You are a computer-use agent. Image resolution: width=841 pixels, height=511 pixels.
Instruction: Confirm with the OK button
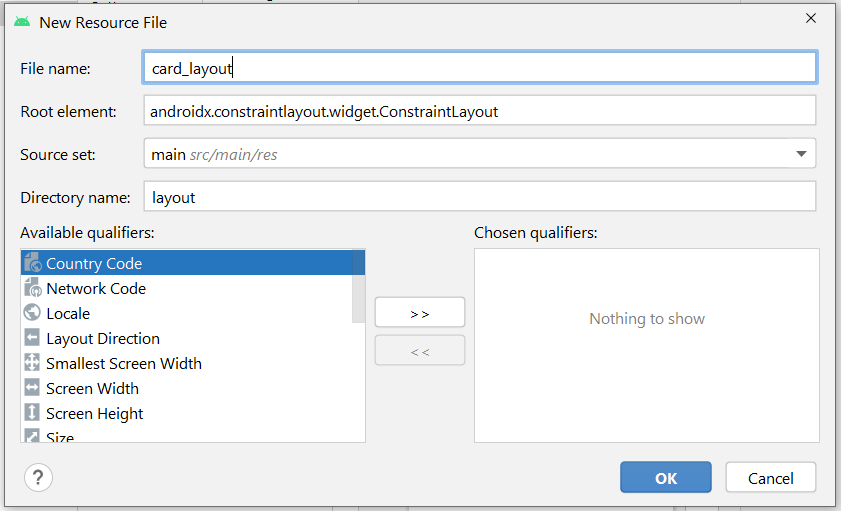[x=666, y=478]
